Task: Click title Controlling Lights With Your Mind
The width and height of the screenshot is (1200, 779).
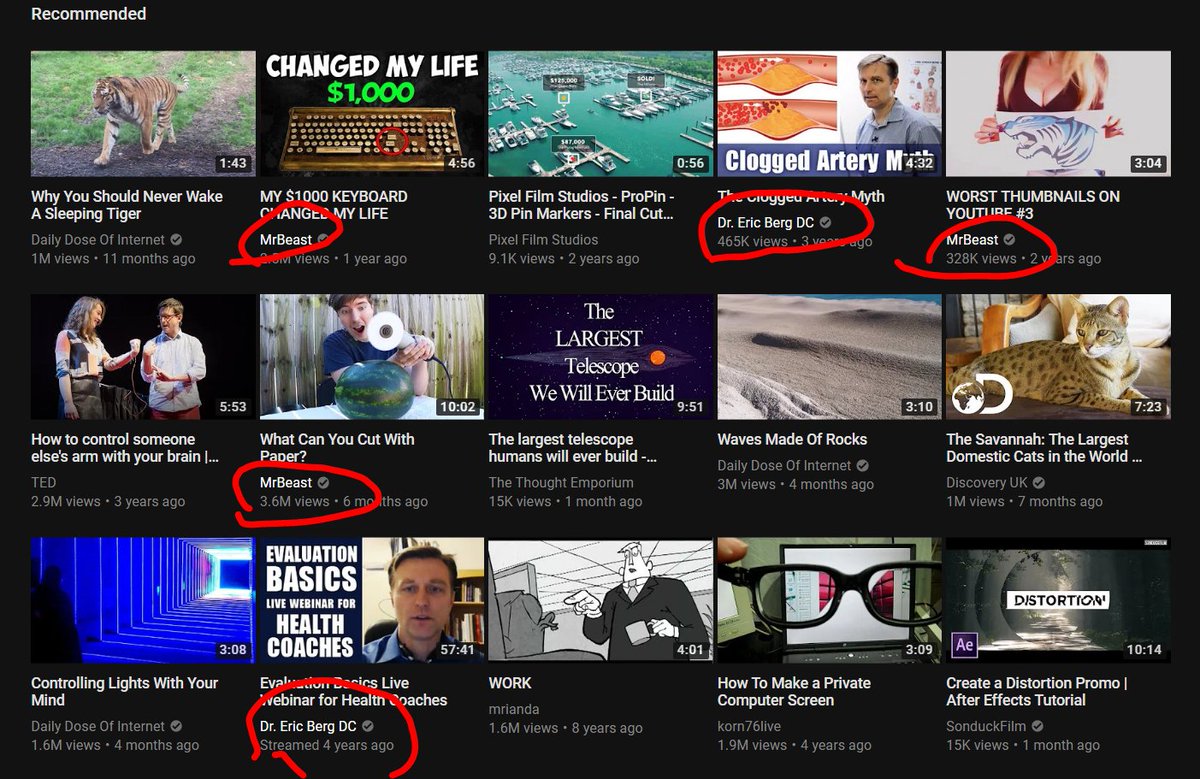Action: point(124,691)
